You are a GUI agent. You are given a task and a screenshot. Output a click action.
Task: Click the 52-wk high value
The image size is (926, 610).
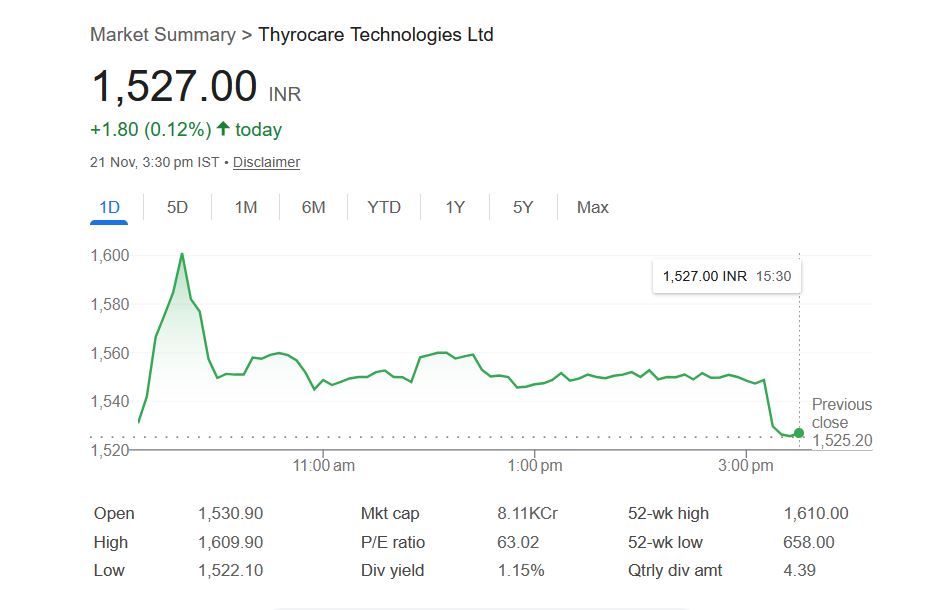pos(816,513)
